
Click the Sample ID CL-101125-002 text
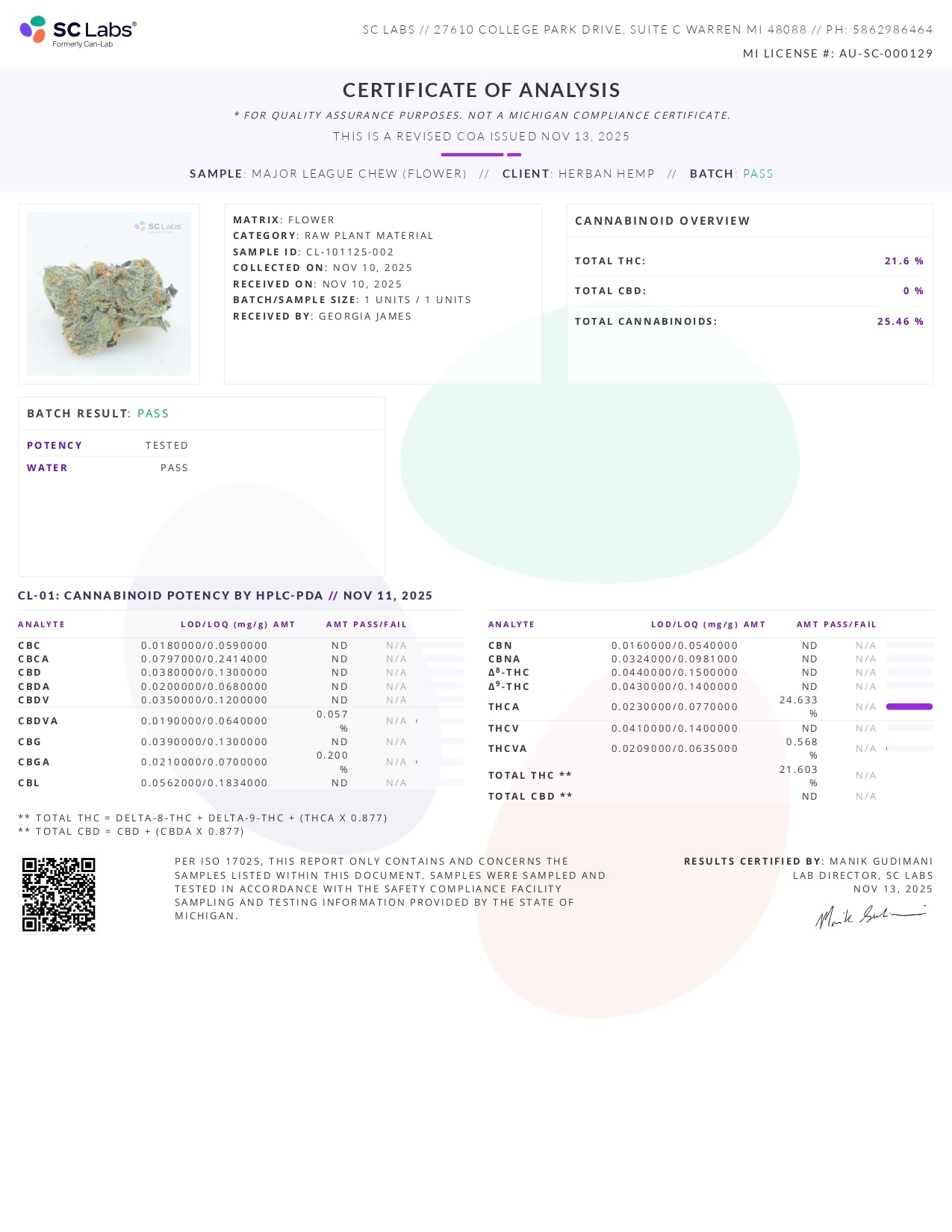349,252
